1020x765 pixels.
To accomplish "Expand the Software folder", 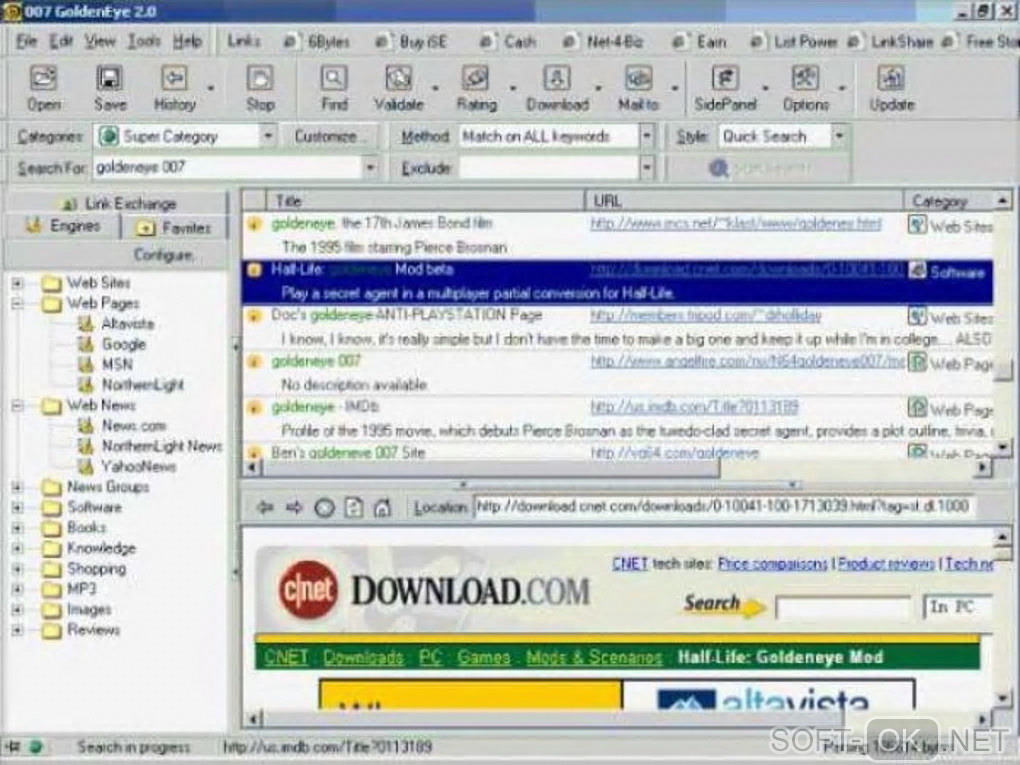I will 18,507.
